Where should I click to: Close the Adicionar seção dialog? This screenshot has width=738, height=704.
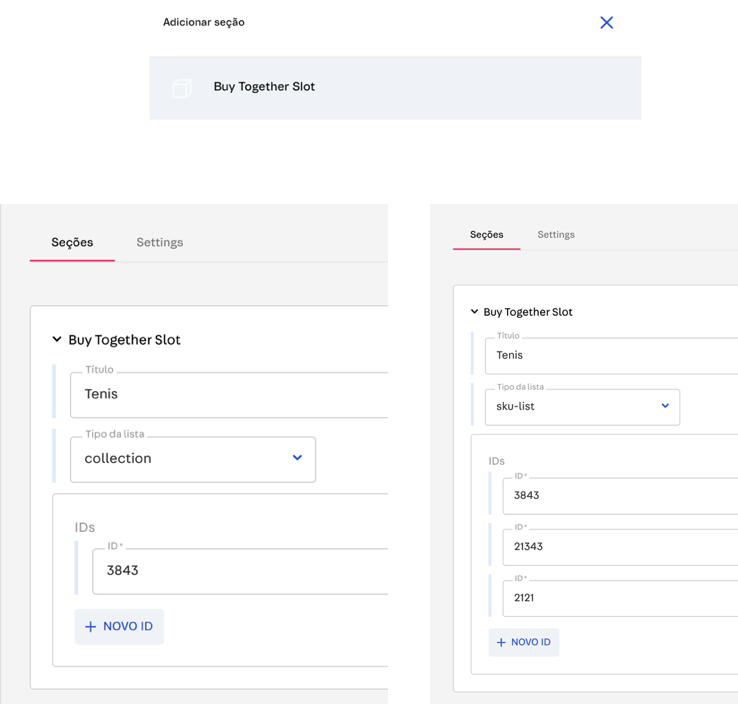[606, 22]
